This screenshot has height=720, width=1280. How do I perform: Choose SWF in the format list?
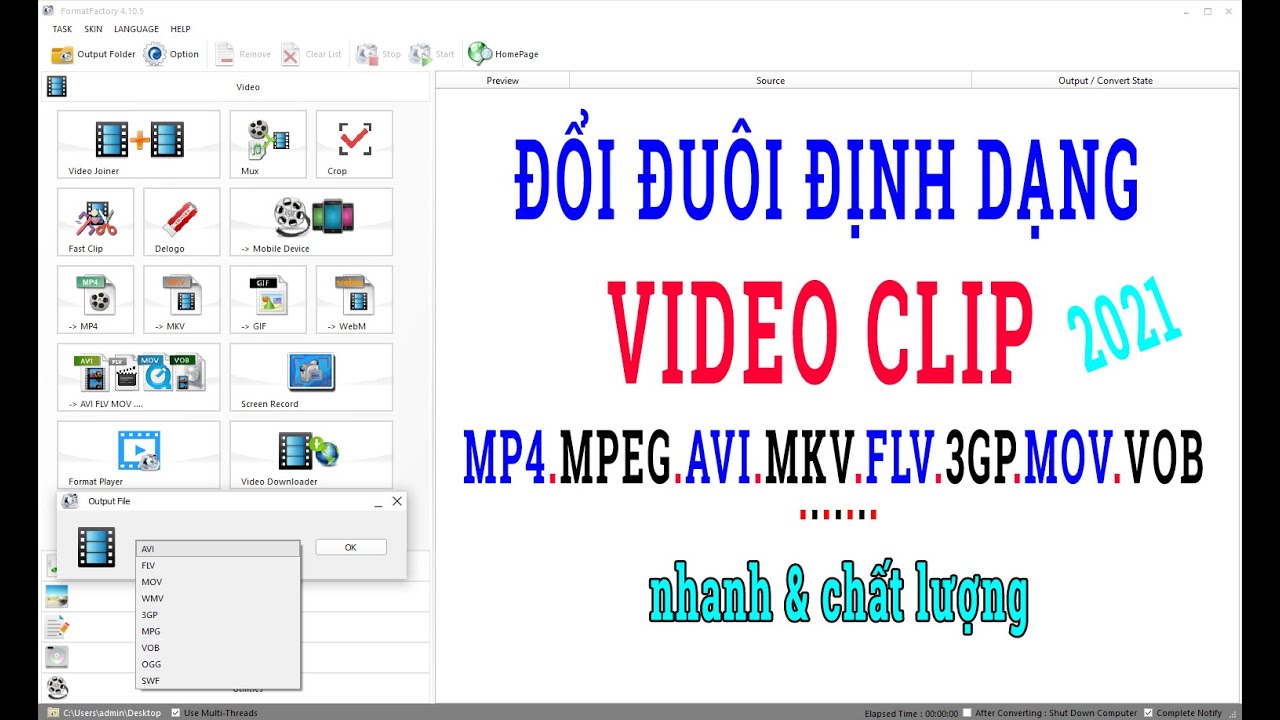coord(218,681)
